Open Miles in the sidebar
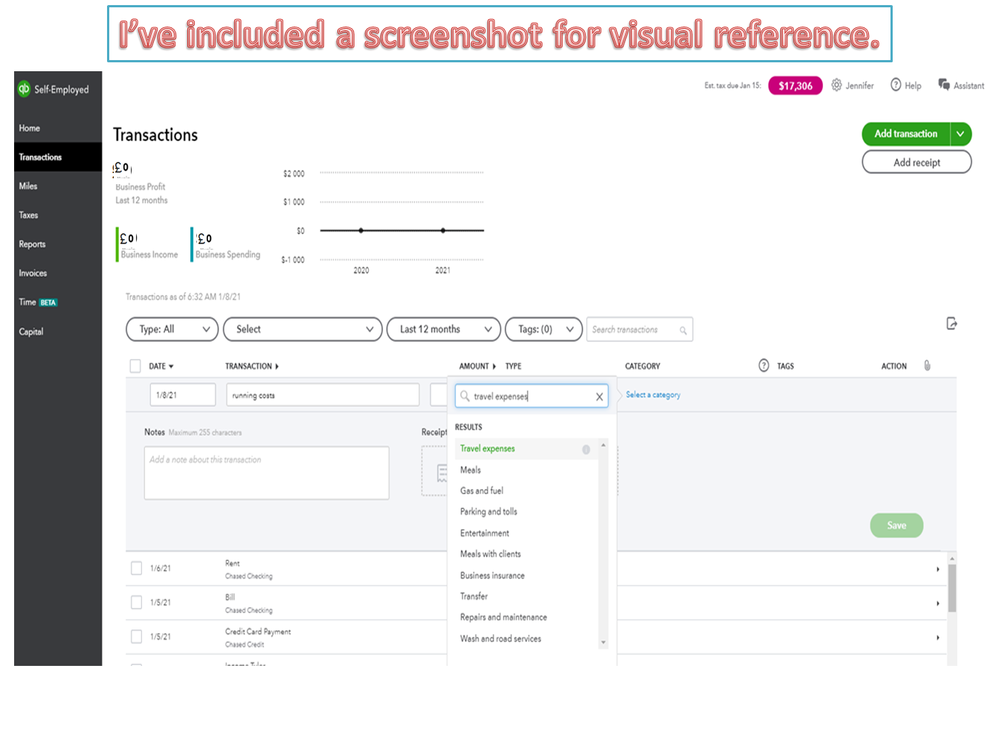 pyautogui.click(x=58, y=186)
